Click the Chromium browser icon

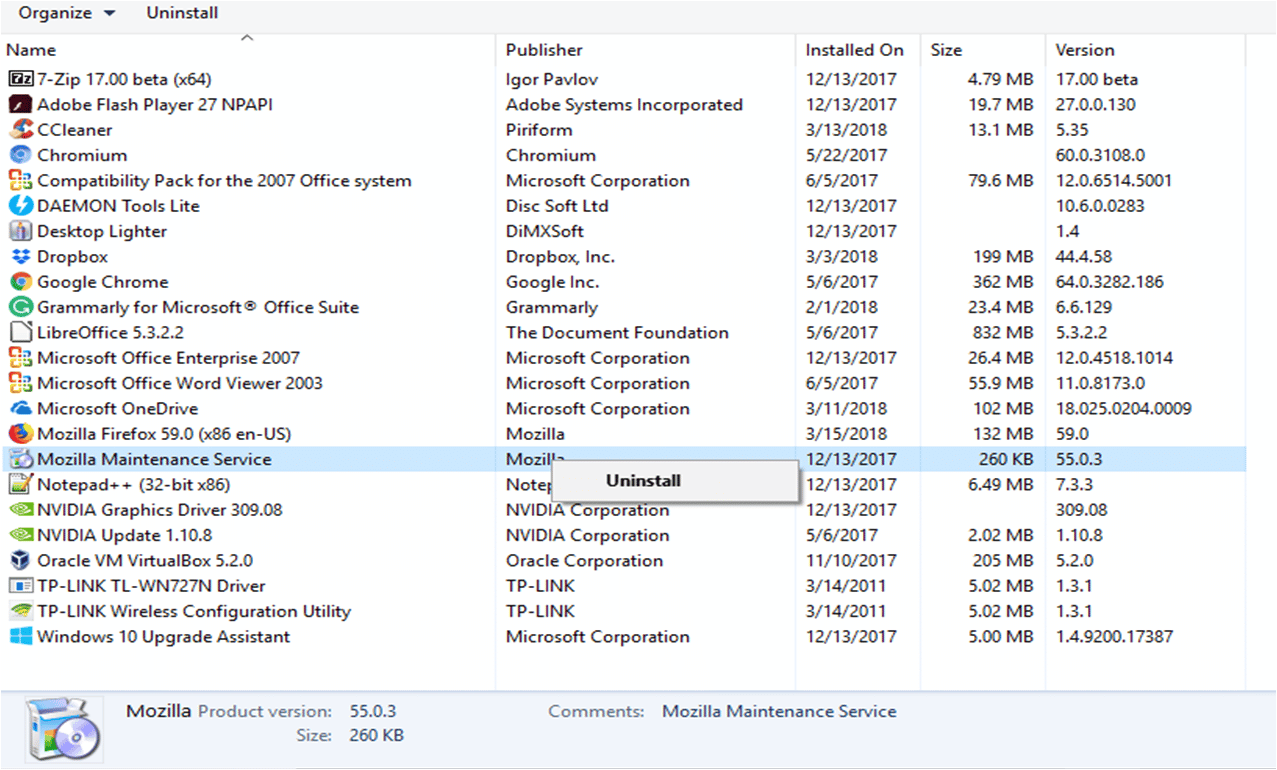coord(21,155)
